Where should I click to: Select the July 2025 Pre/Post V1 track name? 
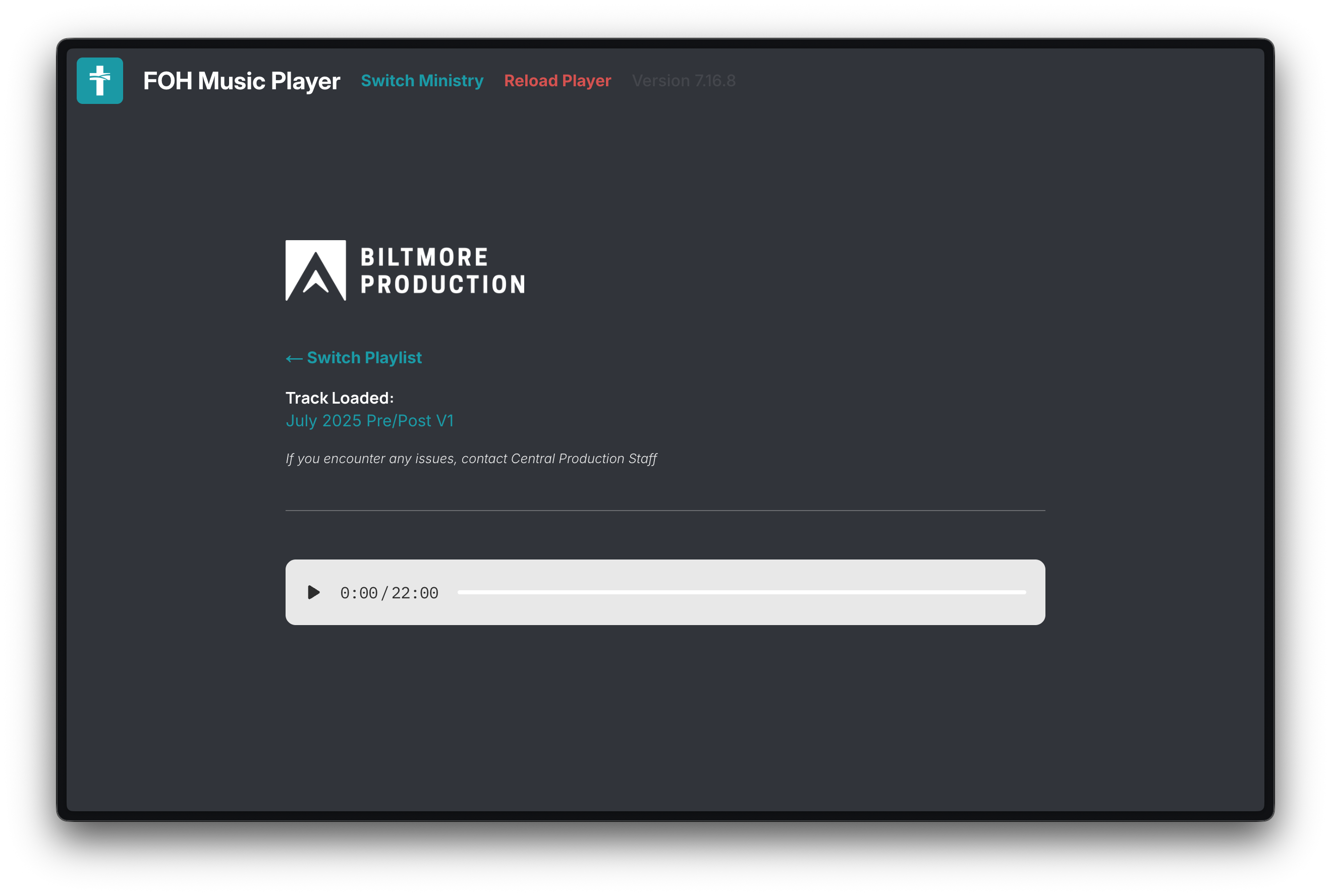pyautogui.click(x=370, y=421)
